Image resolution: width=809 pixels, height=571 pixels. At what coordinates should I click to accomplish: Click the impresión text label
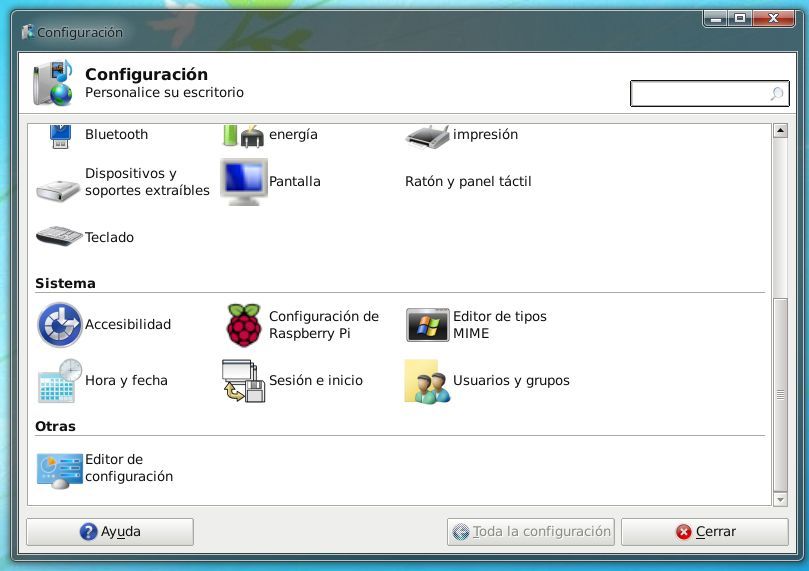click(x=485, y=134)
